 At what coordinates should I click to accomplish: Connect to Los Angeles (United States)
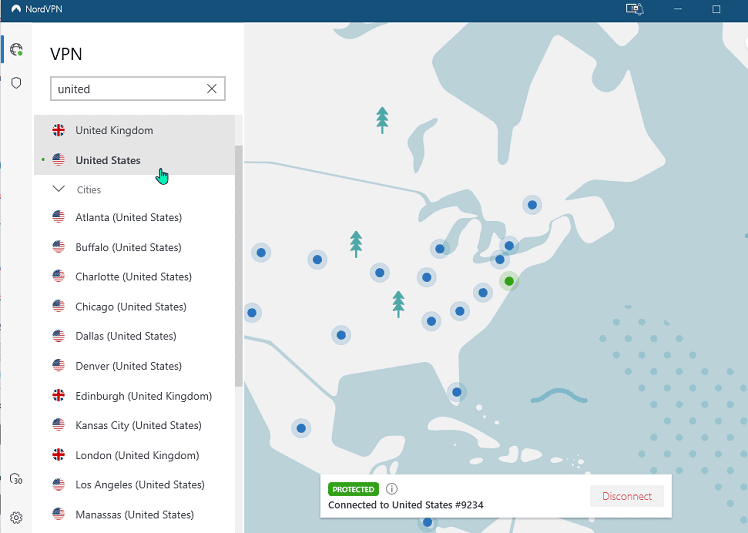pyautogui.click(x=135, y=485)
